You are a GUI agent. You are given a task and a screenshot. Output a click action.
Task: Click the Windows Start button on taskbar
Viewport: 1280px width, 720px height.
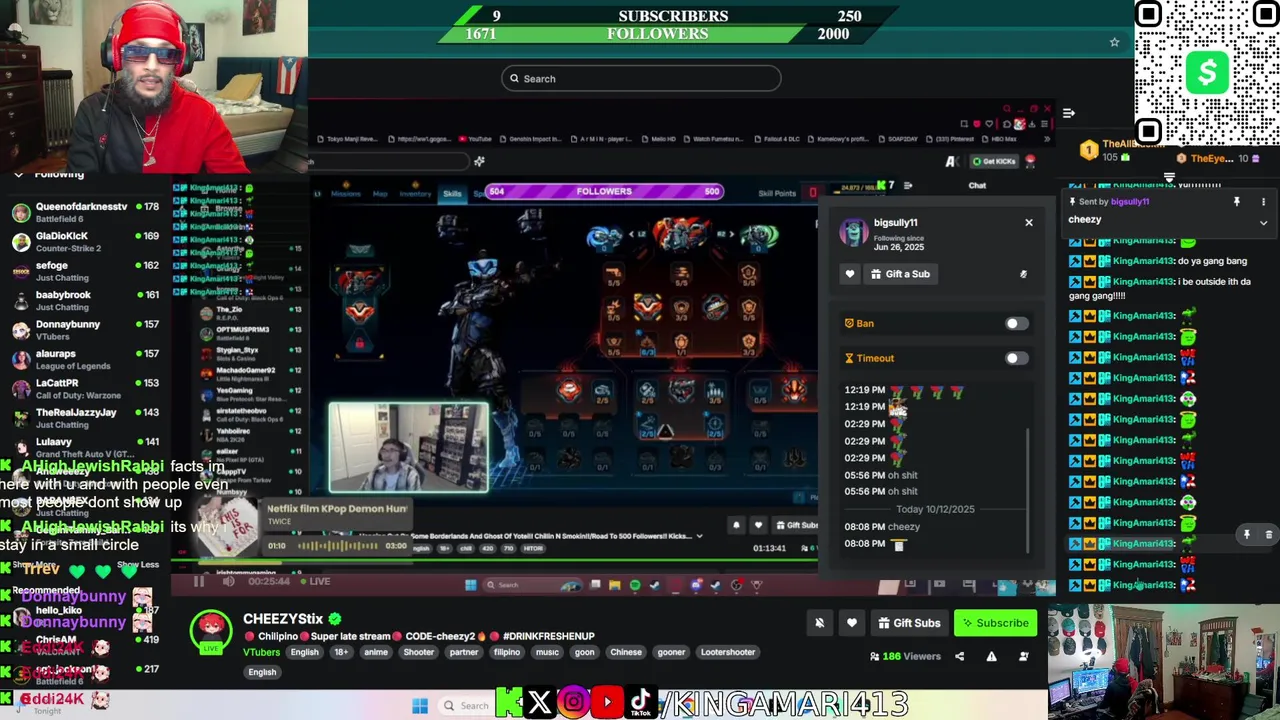420,706
